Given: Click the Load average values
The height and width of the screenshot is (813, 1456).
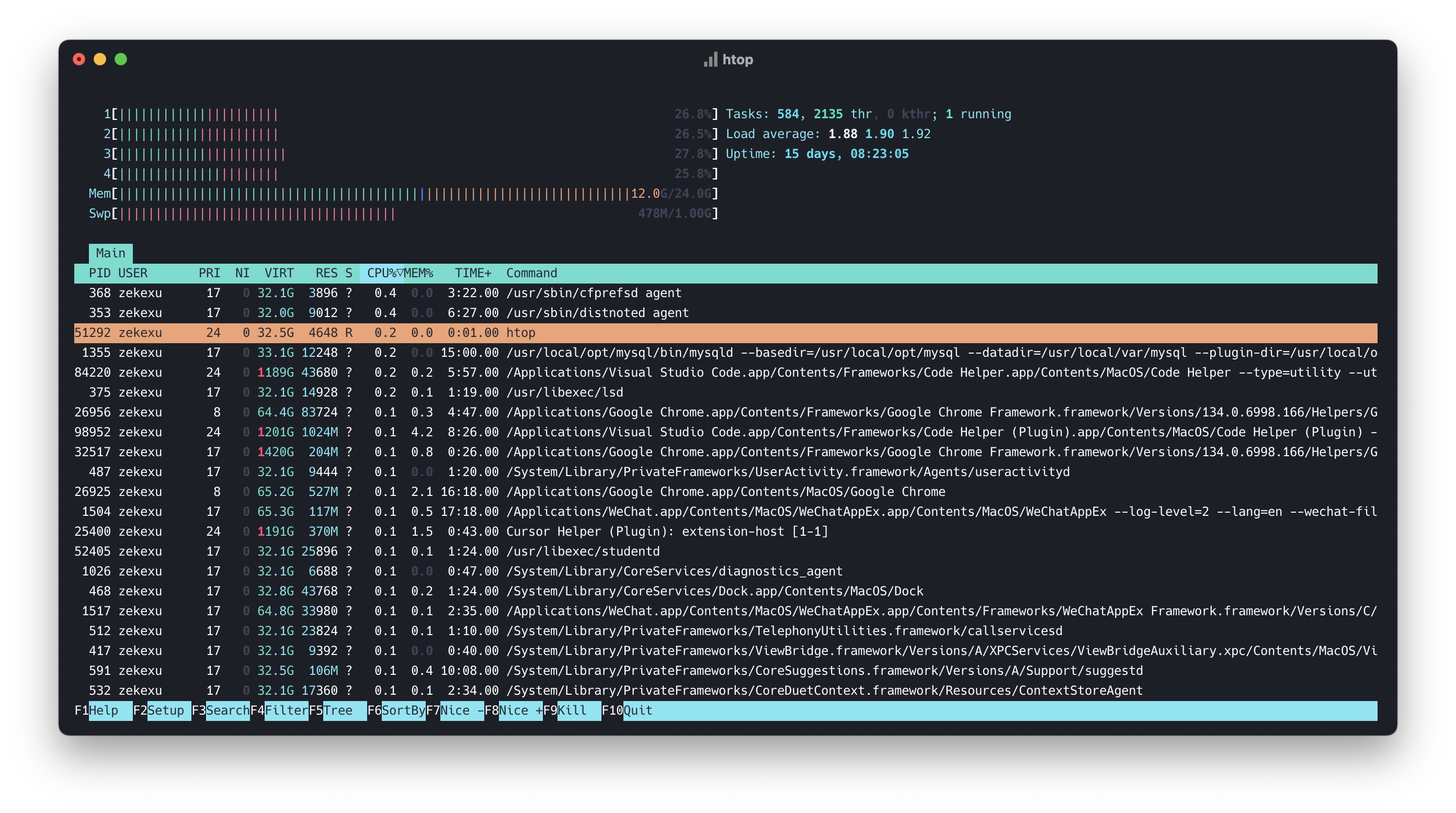Looking at the screenshot, I should (x=880, y=133).
